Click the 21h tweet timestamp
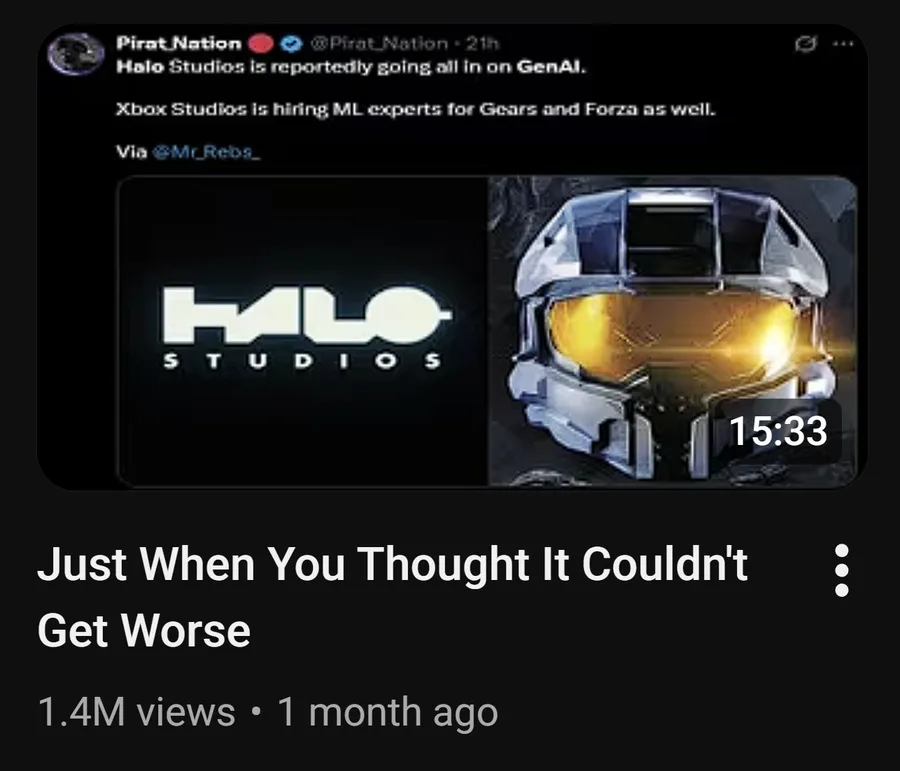The width and height of the screenshot is (900, 771). coord(482,44)
